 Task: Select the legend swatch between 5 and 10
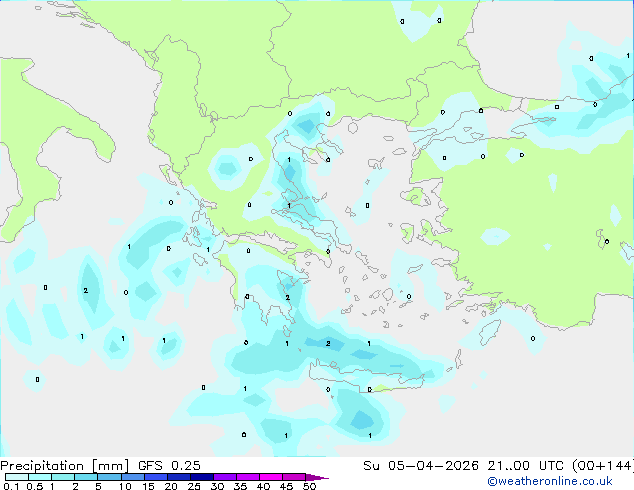click(109, 477)
